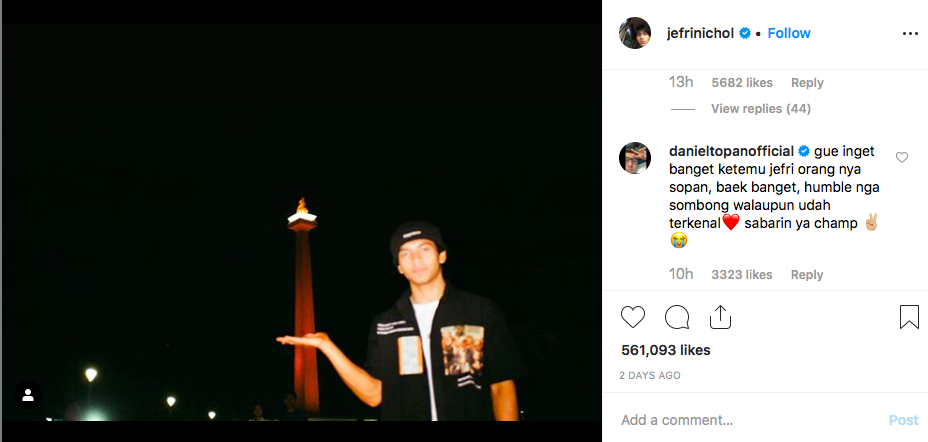View the 3323 likes on comment
This screenshot has width=928, height=442.
click(741, 275)
